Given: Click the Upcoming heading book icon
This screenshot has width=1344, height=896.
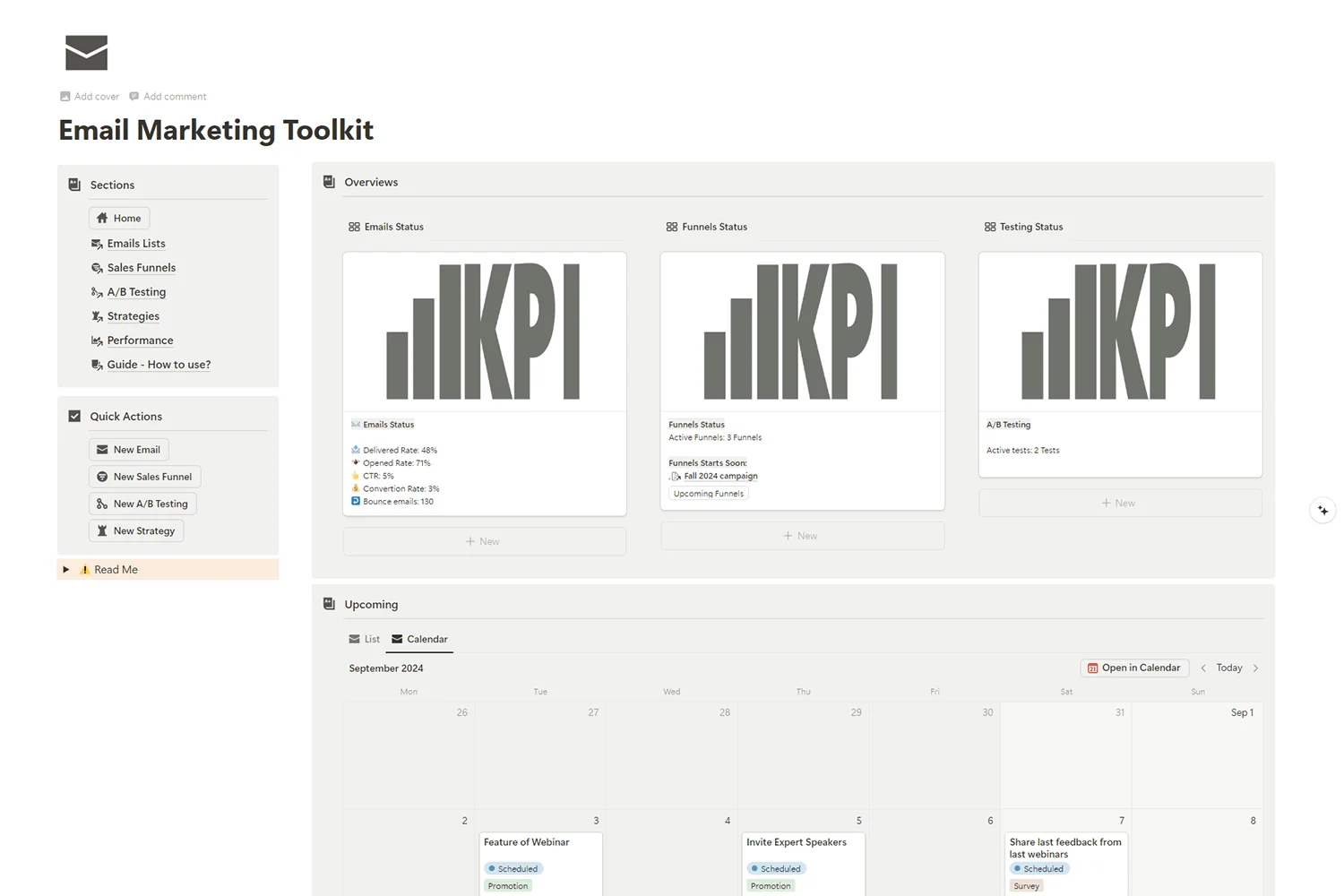Looking at the screenshot, I should coord(329,604).
